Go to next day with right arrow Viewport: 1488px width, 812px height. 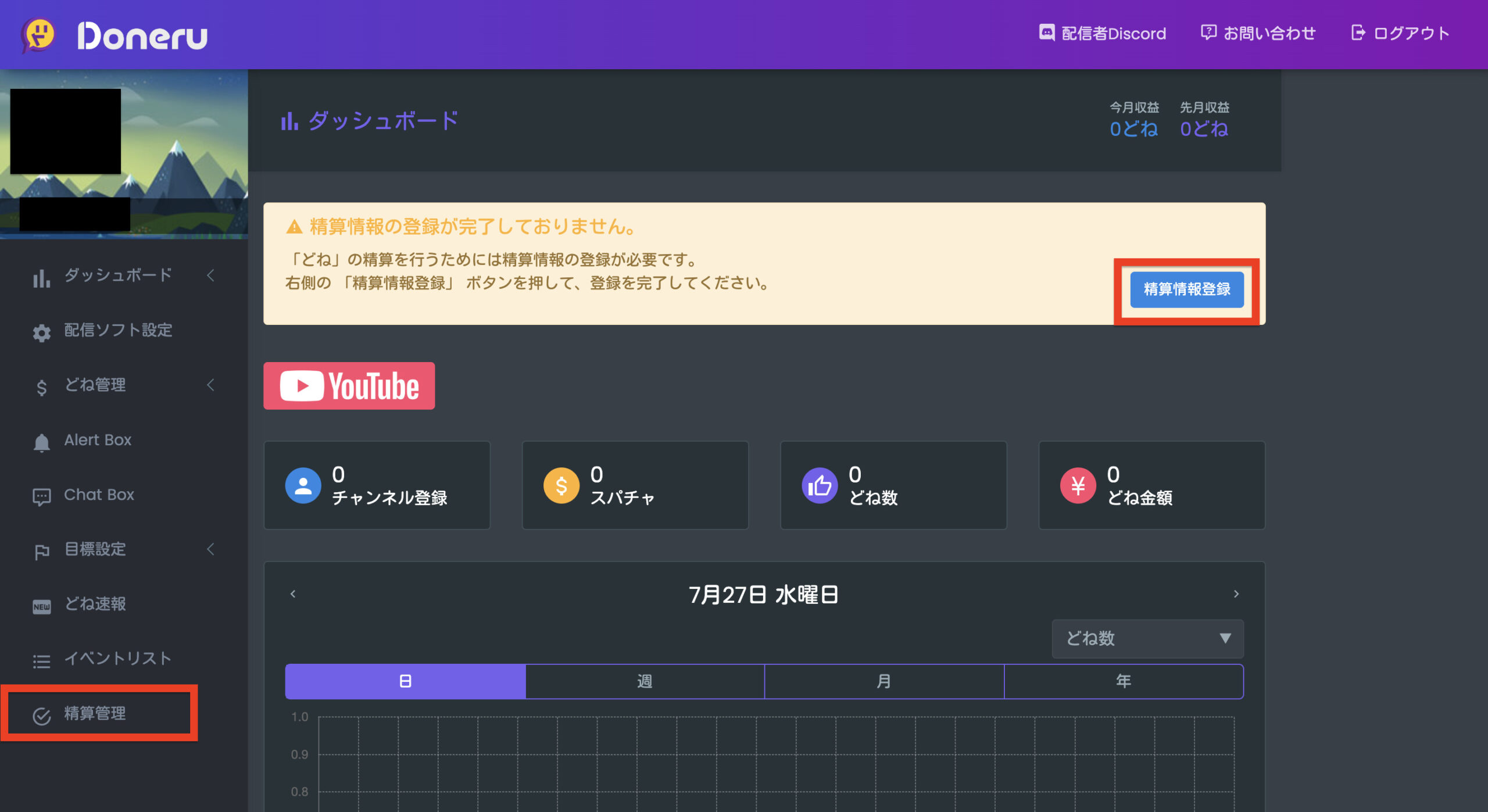coord(1236,593)
